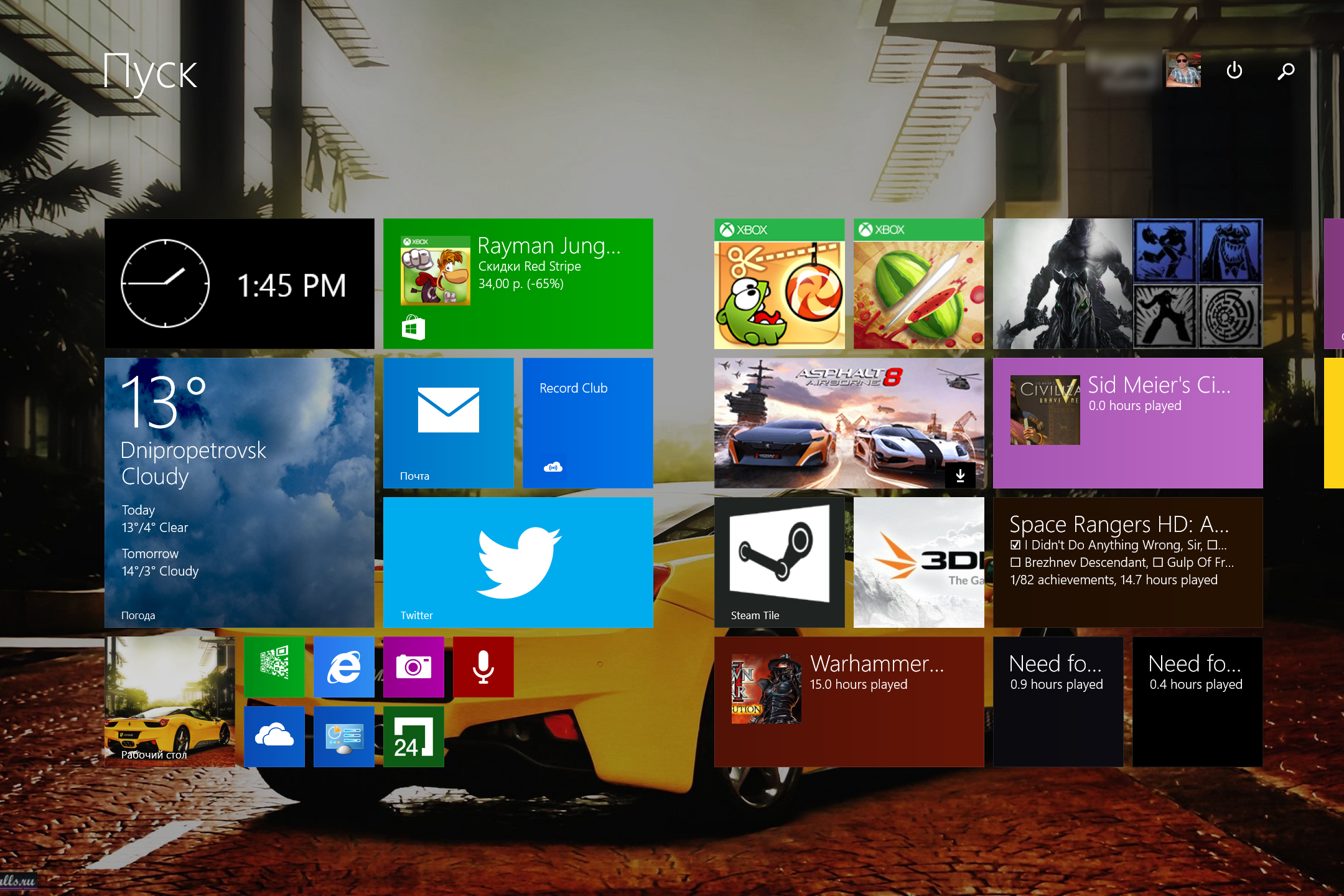Screen dimensions: 1344x896
Task: Open the search magnifier icon
Action: 1286,71
